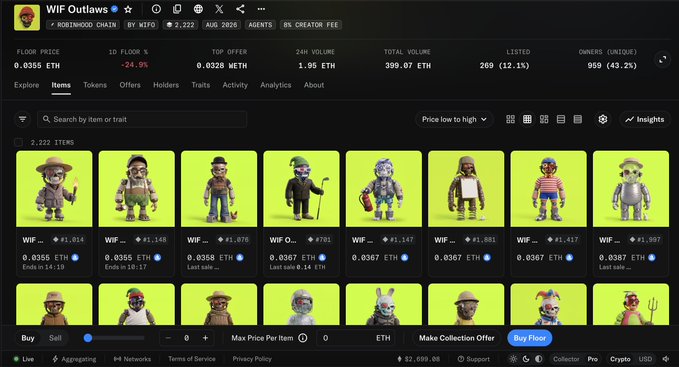Switch to mosaic grid view
Screen dimensions: 679x367
544,119
